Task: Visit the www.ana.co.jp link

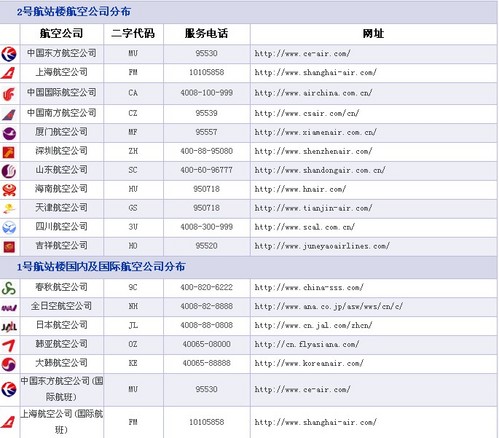Action: point(329,306)
